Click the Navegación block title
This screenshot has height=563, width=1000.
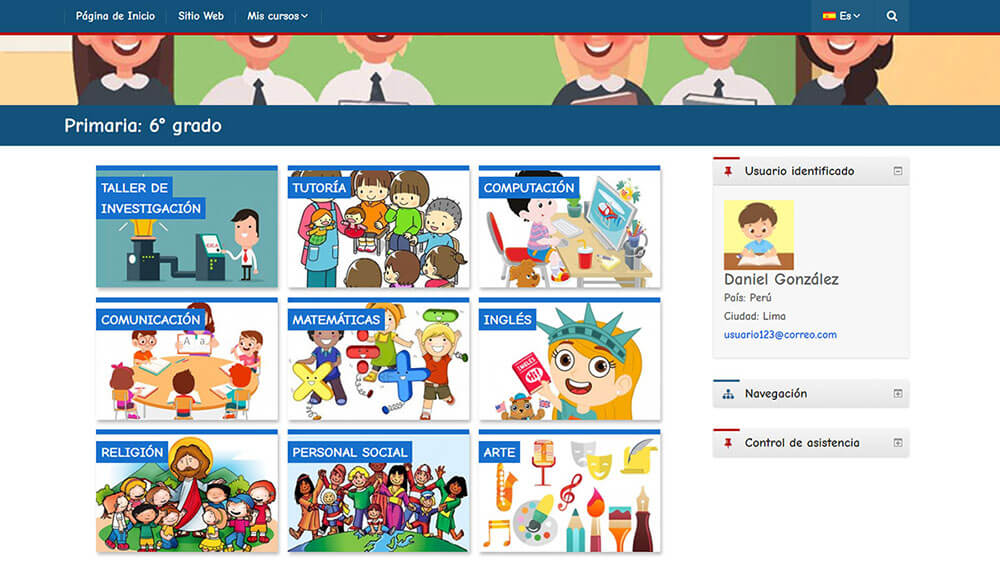[776, 394]
